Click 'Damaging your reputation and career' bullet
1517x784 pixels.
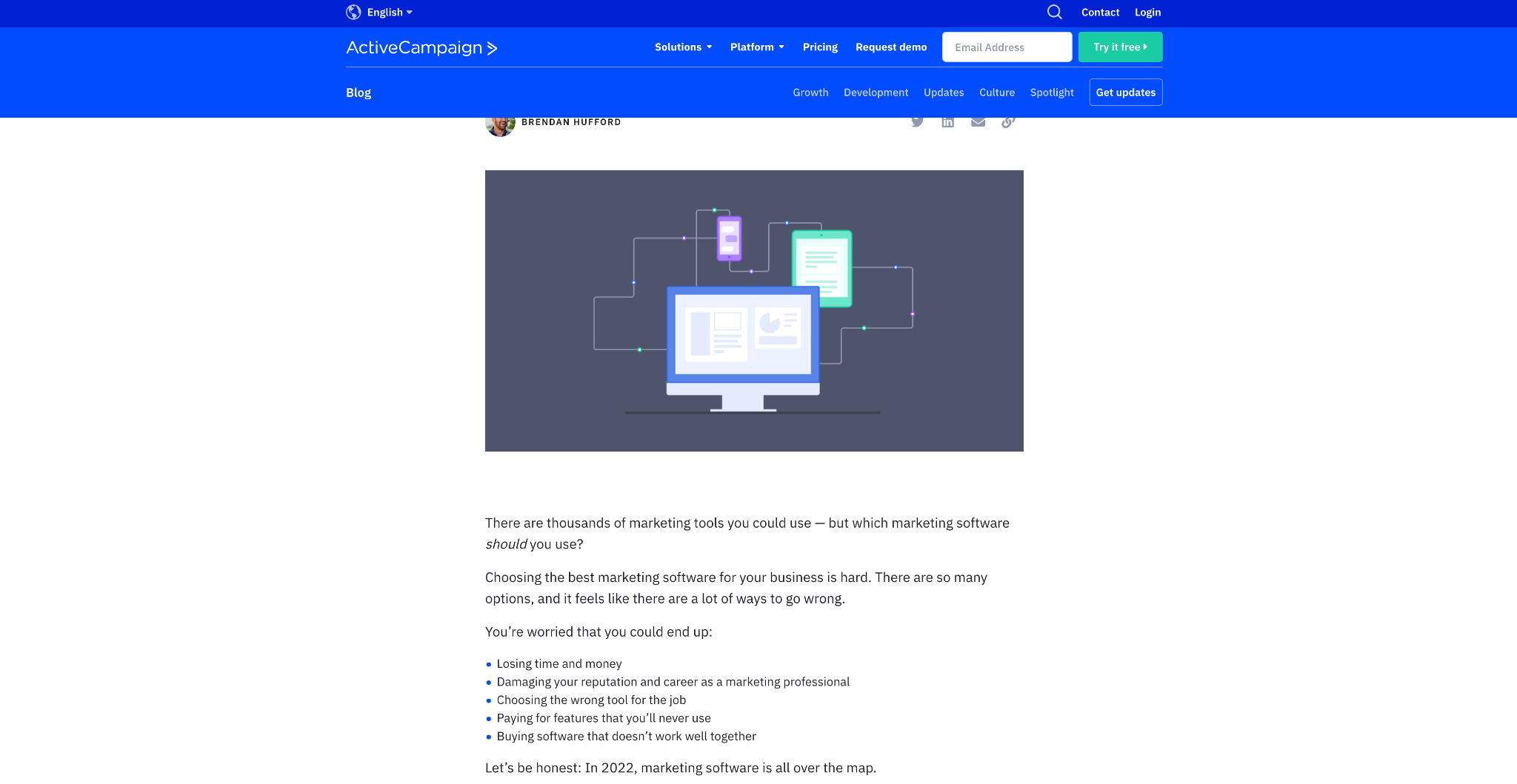click(x=673, y=682)
